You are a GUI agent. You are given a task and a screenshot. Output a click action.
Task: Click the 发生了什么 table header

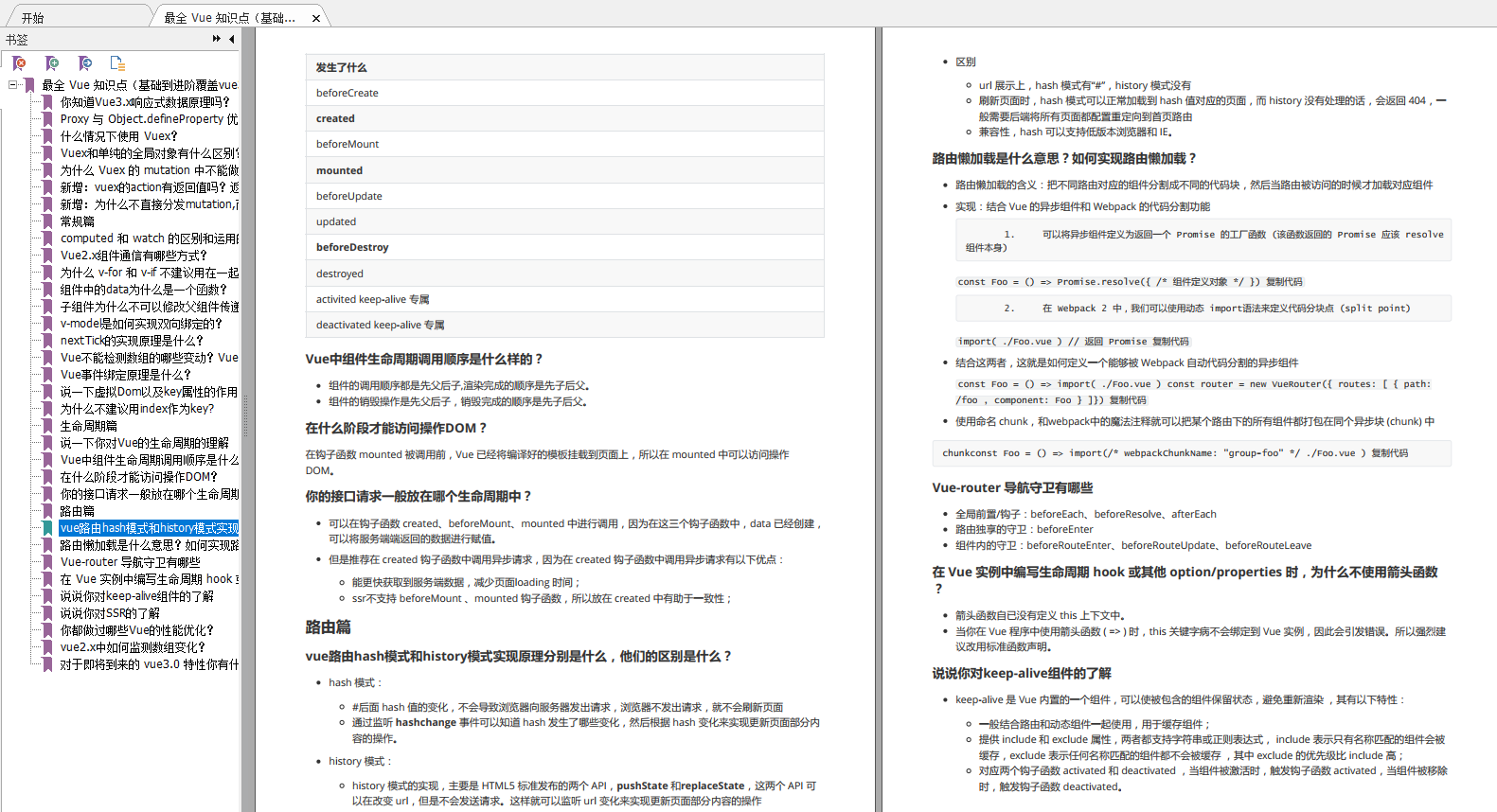(564, 67)
